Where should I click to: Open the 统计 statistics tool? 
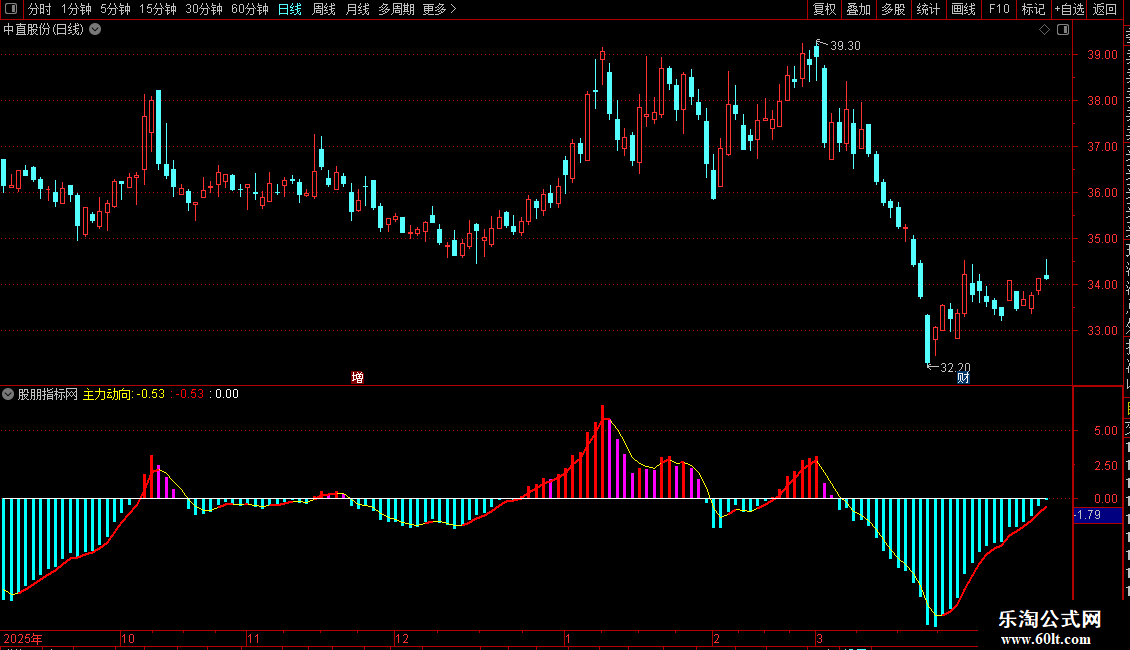(x=927, y=9)
